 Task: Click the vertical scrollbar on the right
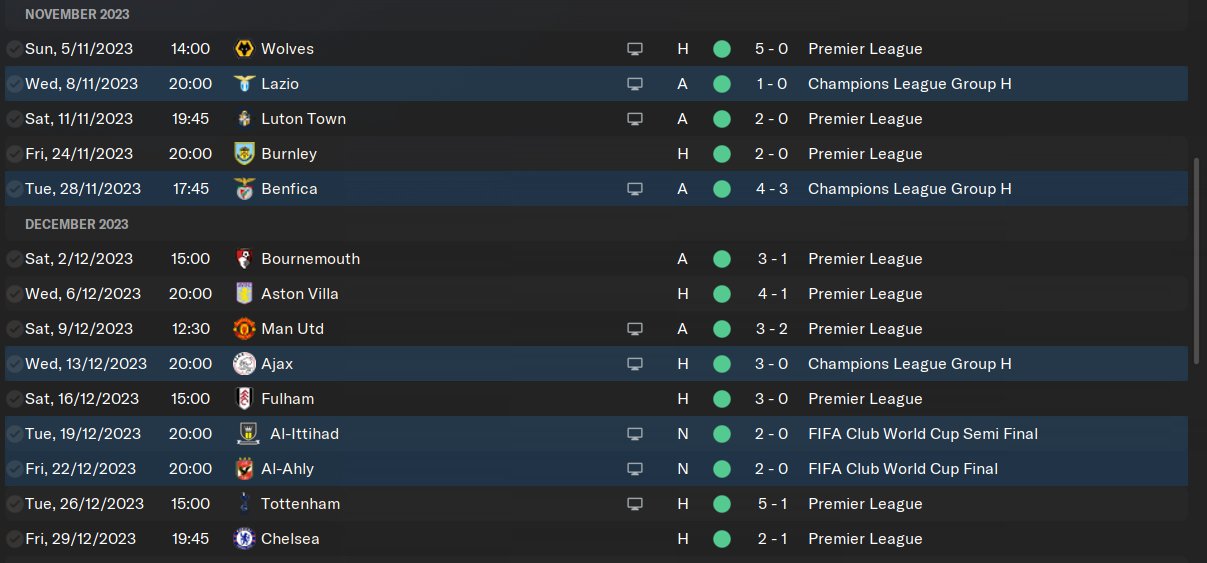pyautogui.click(x=1197, y=260)
